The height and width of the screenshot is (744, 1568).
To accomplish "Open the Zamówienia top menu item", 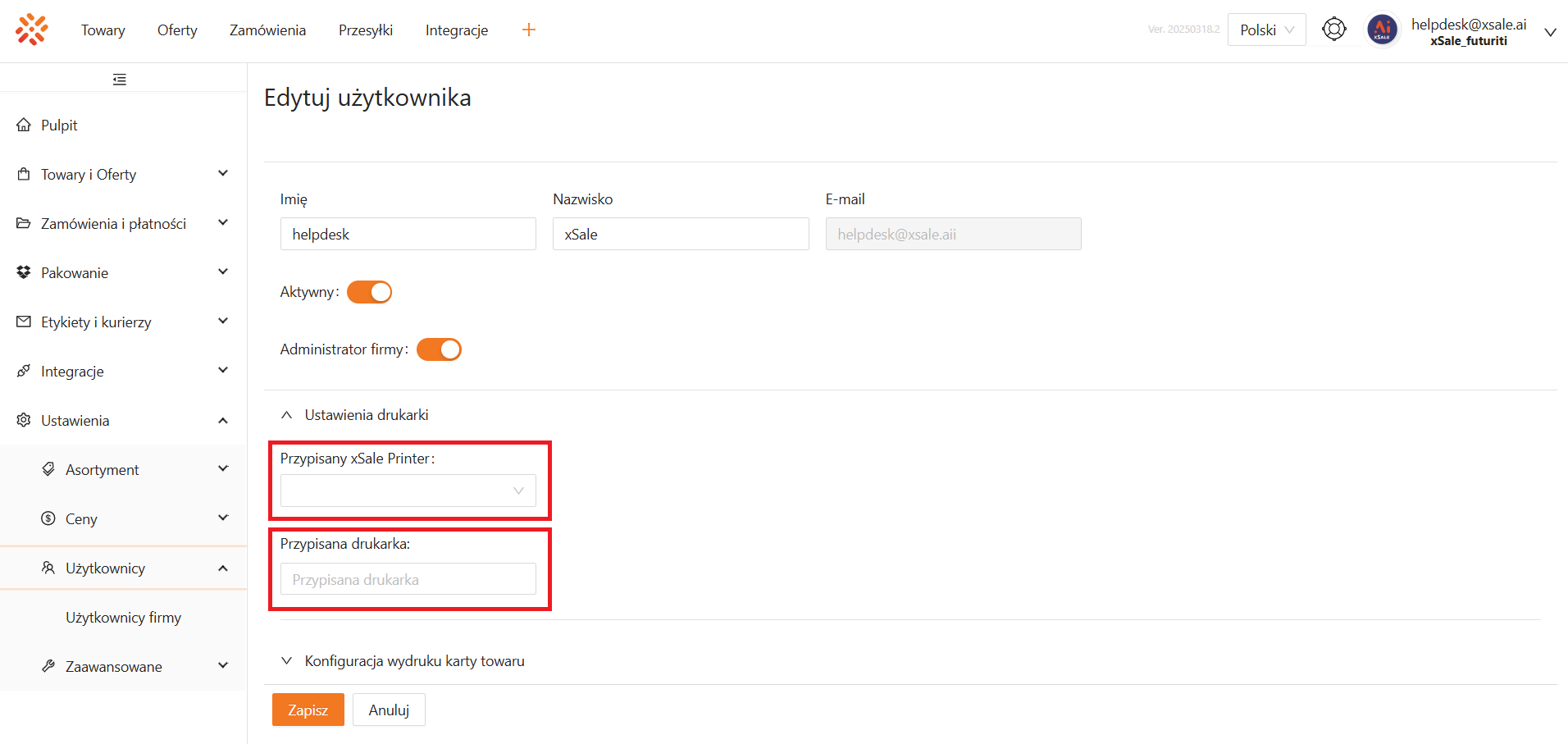I will [267, 30].
